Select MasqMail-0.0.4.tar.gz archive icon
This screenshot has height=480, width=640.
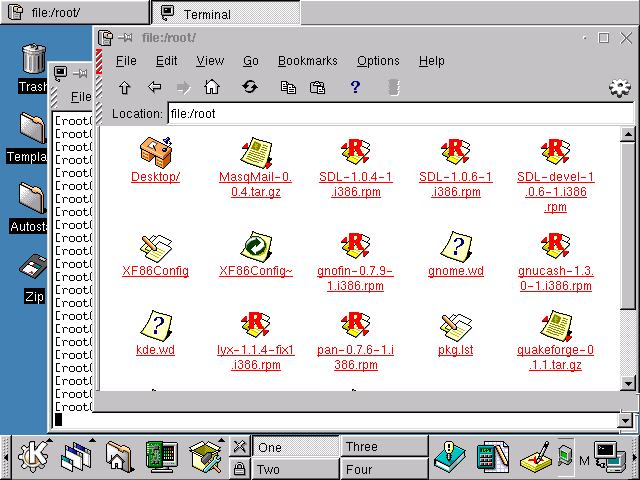pos(256,153)
